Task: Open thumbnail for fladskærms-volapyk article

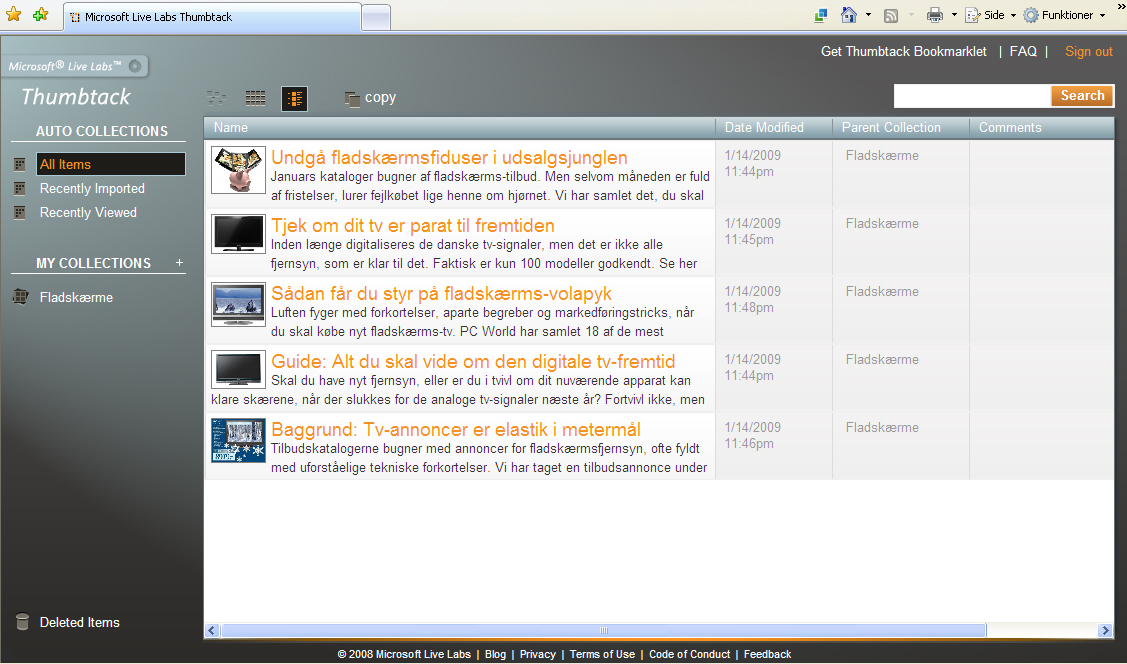Action: [239, 304]
